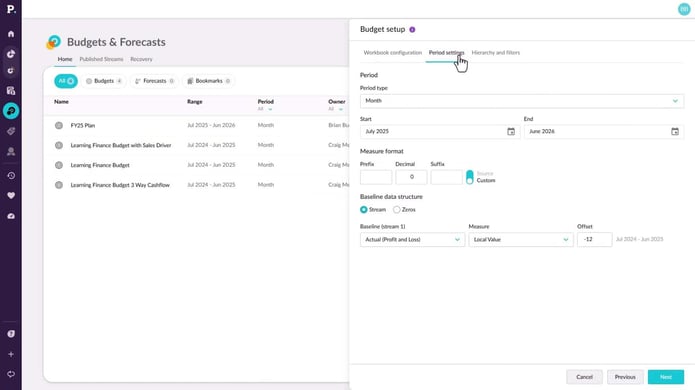Filter list by the All pill
The image size is (695, 390).
point(66,81)
